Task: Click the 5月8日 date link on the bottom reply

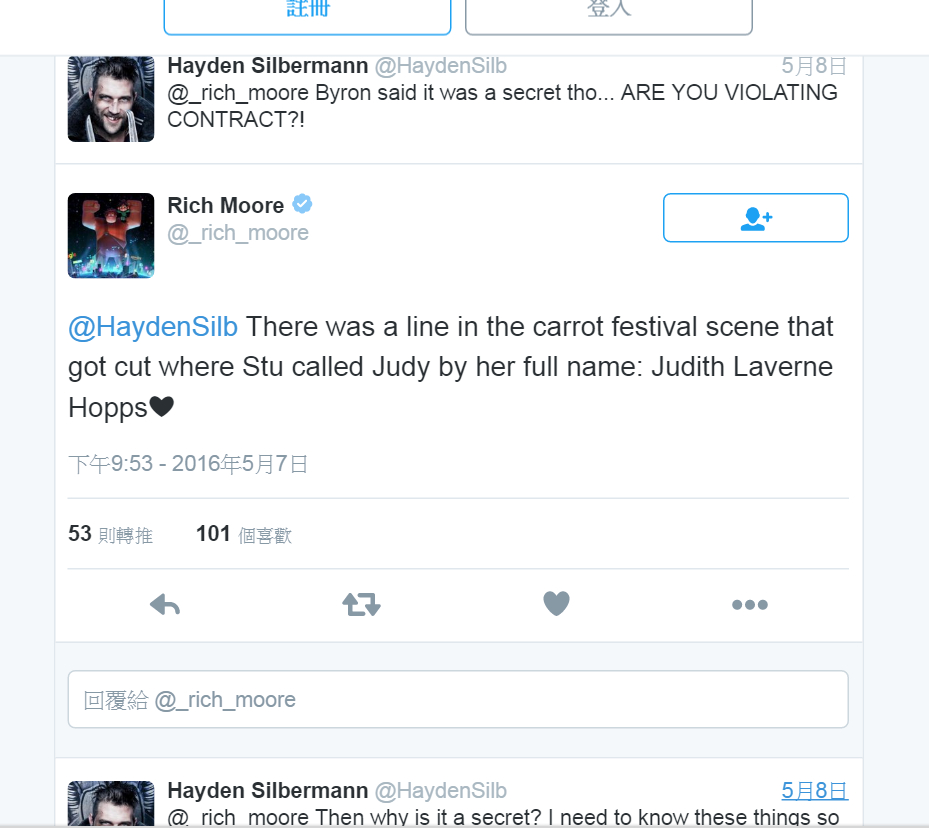Action: point(814,791)
